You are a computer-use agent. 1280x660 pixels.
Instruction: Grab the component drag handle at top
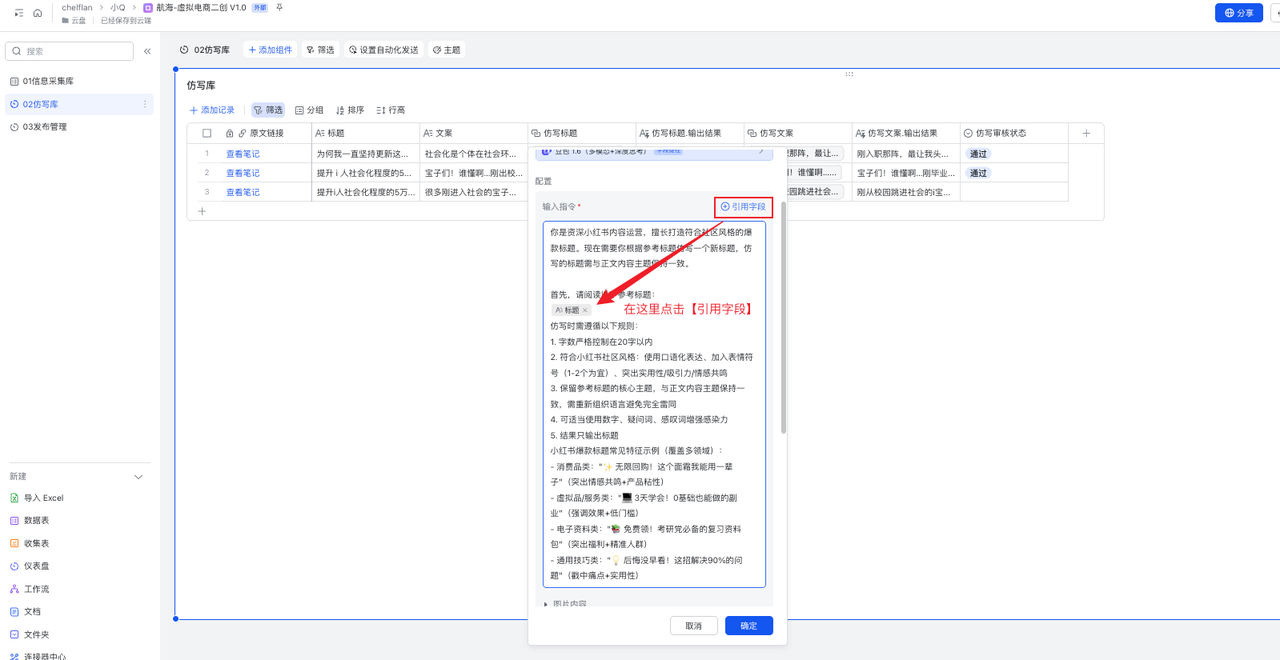pyautogui.click(x=849, y=74)
